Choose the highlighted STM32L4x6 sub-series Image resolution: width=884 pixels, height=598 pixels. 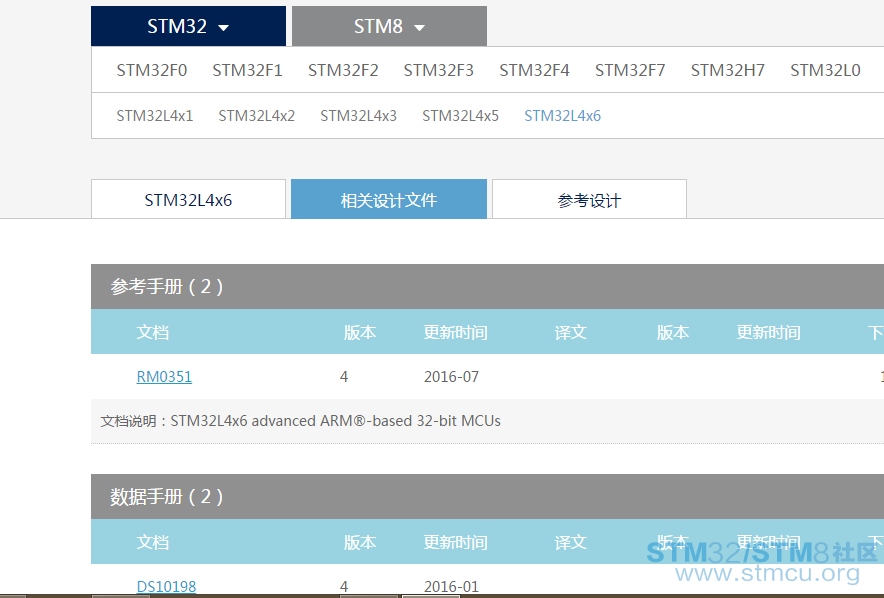tap(563, 116)
